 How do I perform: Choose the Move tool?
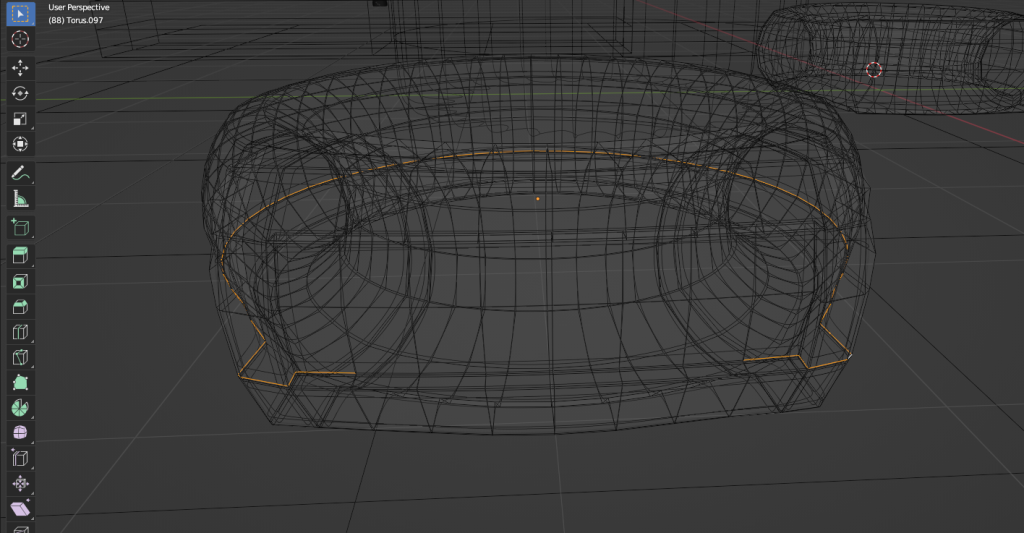(20, 67)
